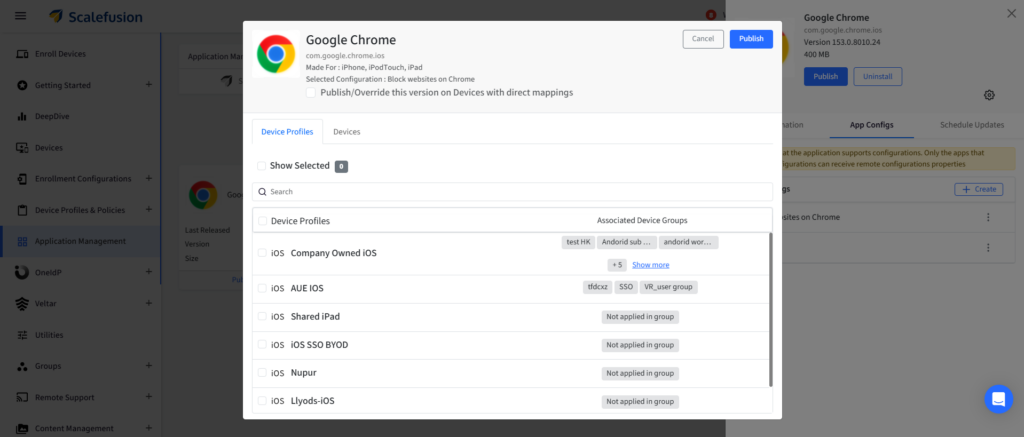Select the Shared iPad profile checkbox
The height and width of the screenshot is (437, 1024).
pyautogui.click(x=262, y=316)
